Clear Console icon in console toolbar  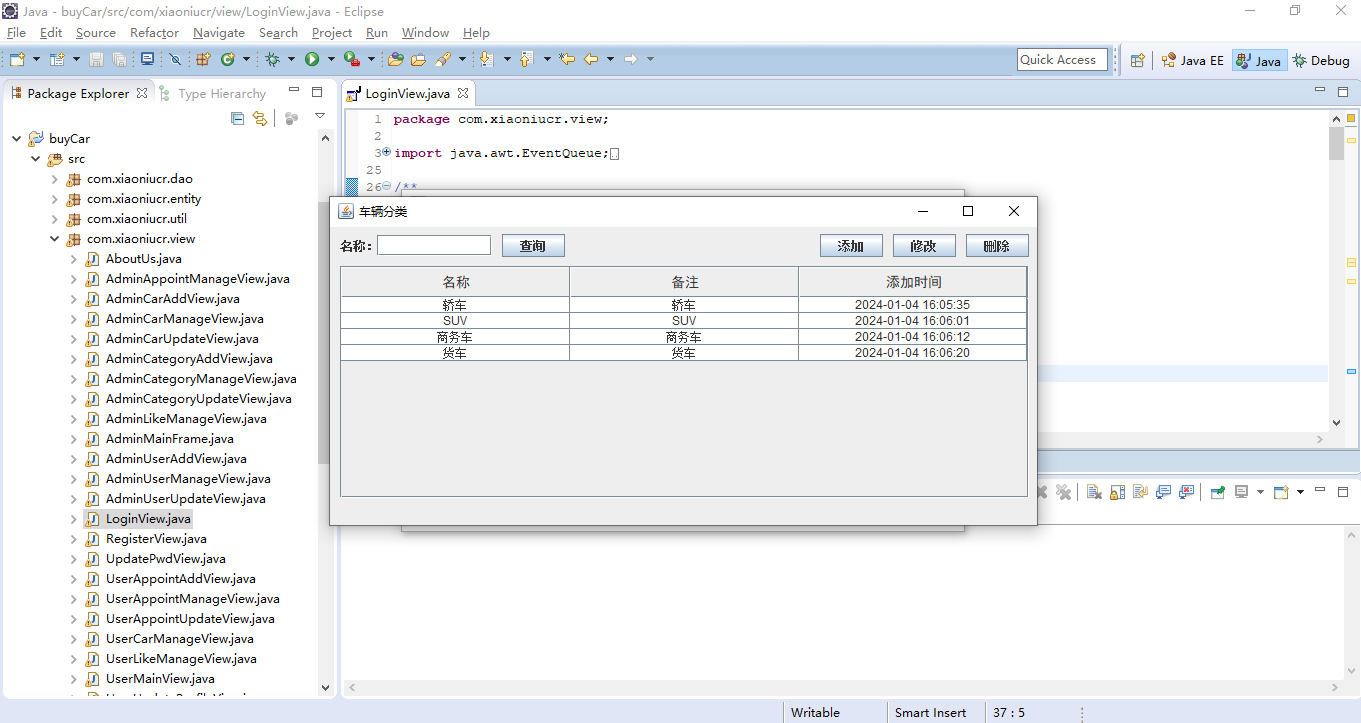click(x=1094, y=492)
